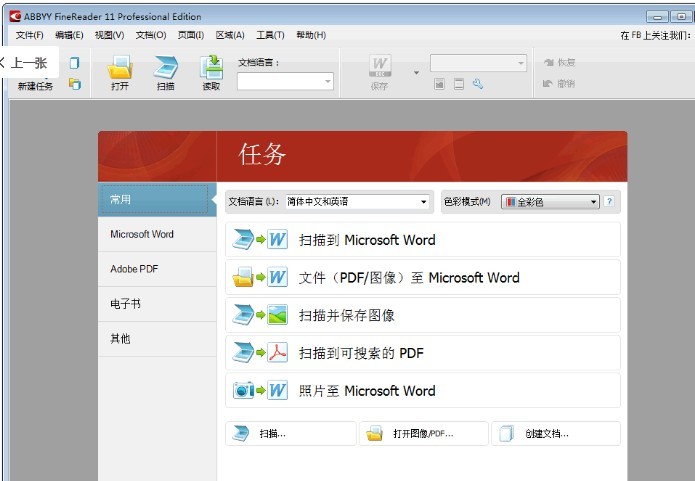Open the color mode full color dropdown
The width and height of the screenshot is (695, 481).
(550, 202)
